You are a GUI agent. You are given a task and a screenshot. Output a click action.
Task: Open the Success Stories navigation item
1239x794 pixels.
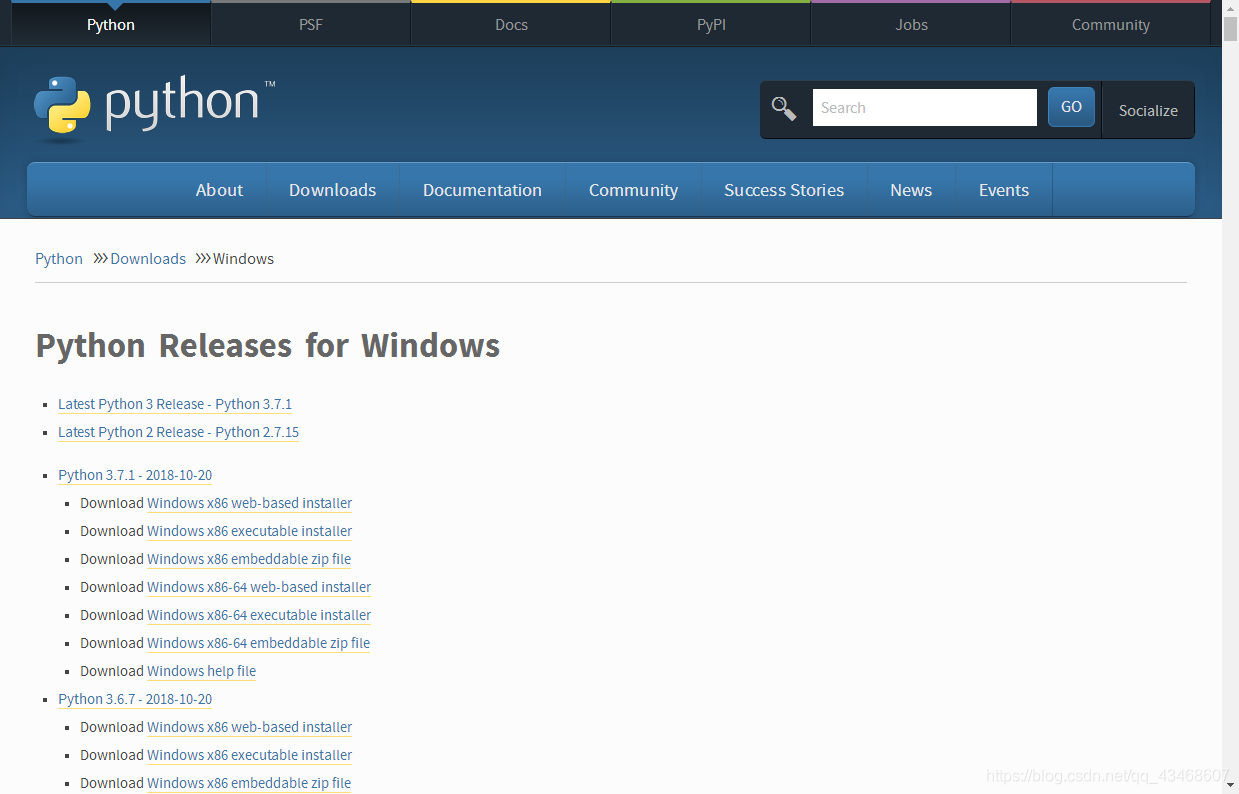[784, 190]
